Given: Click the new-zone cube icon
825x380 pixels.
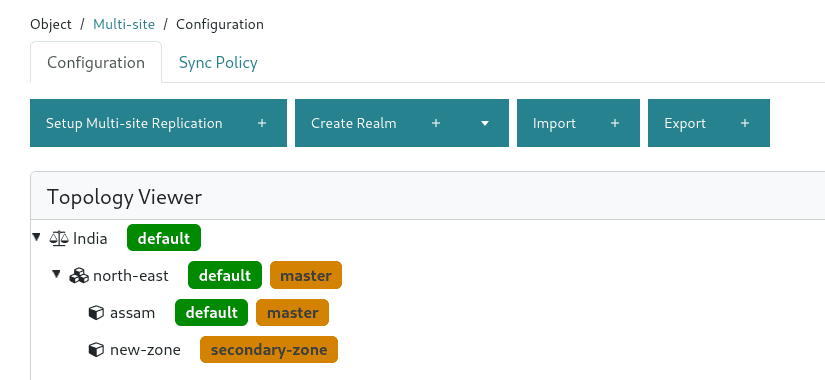Looking at the screenshot, I should point(96,349).
